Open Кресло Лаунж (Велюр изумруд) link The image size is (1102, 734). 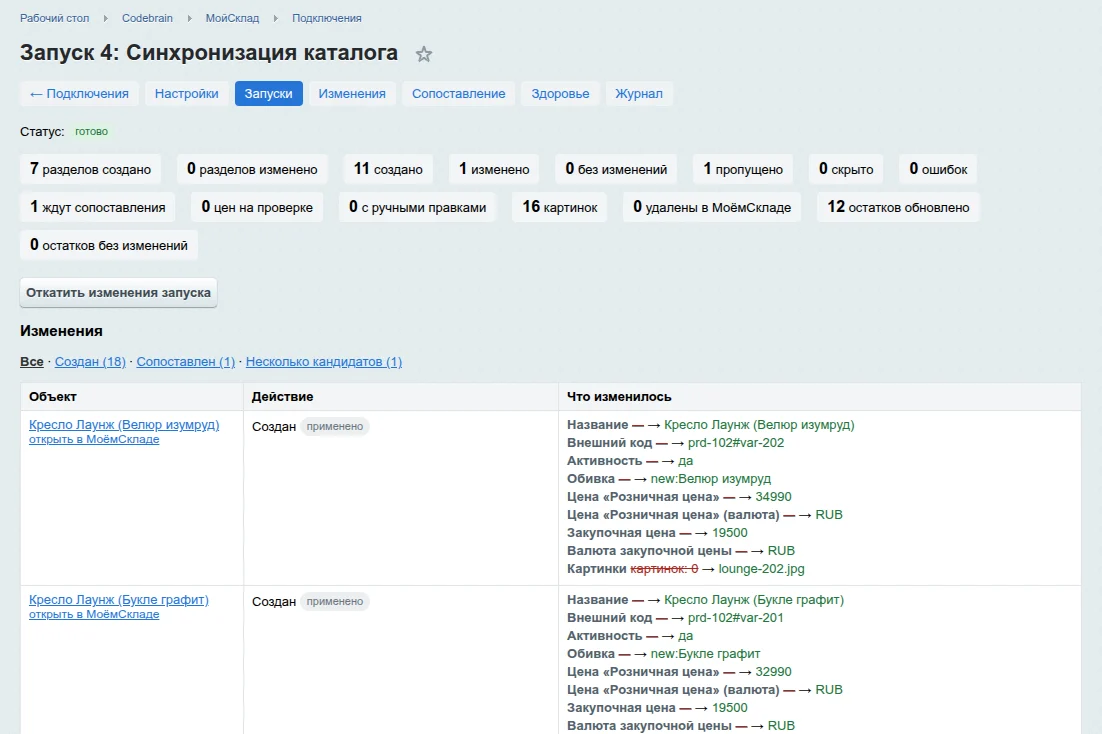(x=124, y=425)
